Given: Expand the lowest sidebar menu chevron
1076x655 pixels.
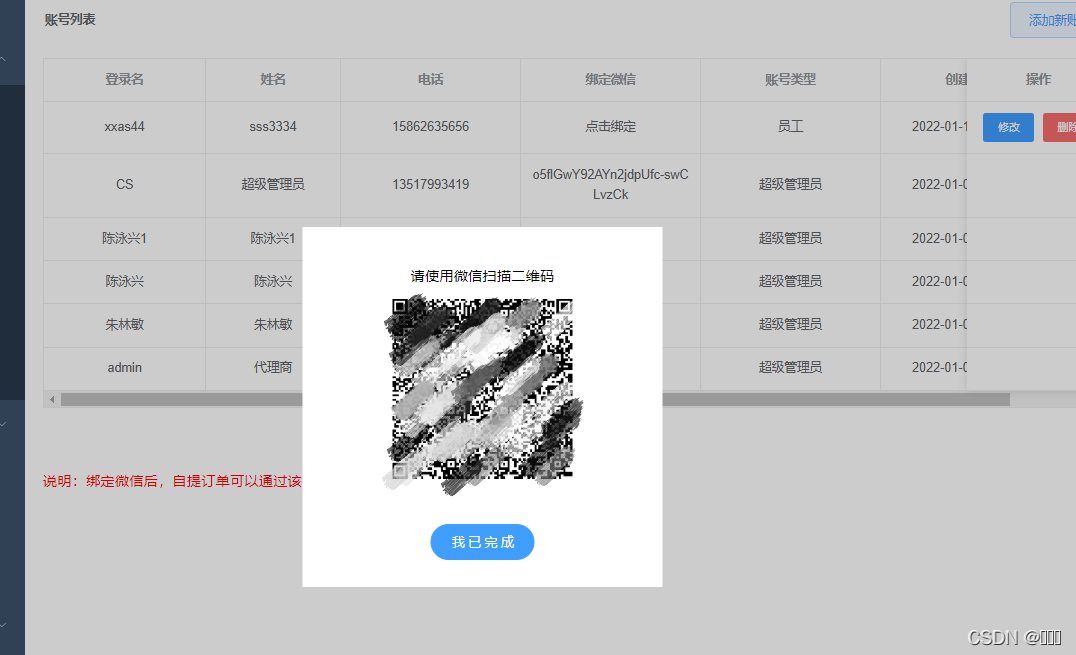Looking at the screenshot, I should [x=3, y=625].
